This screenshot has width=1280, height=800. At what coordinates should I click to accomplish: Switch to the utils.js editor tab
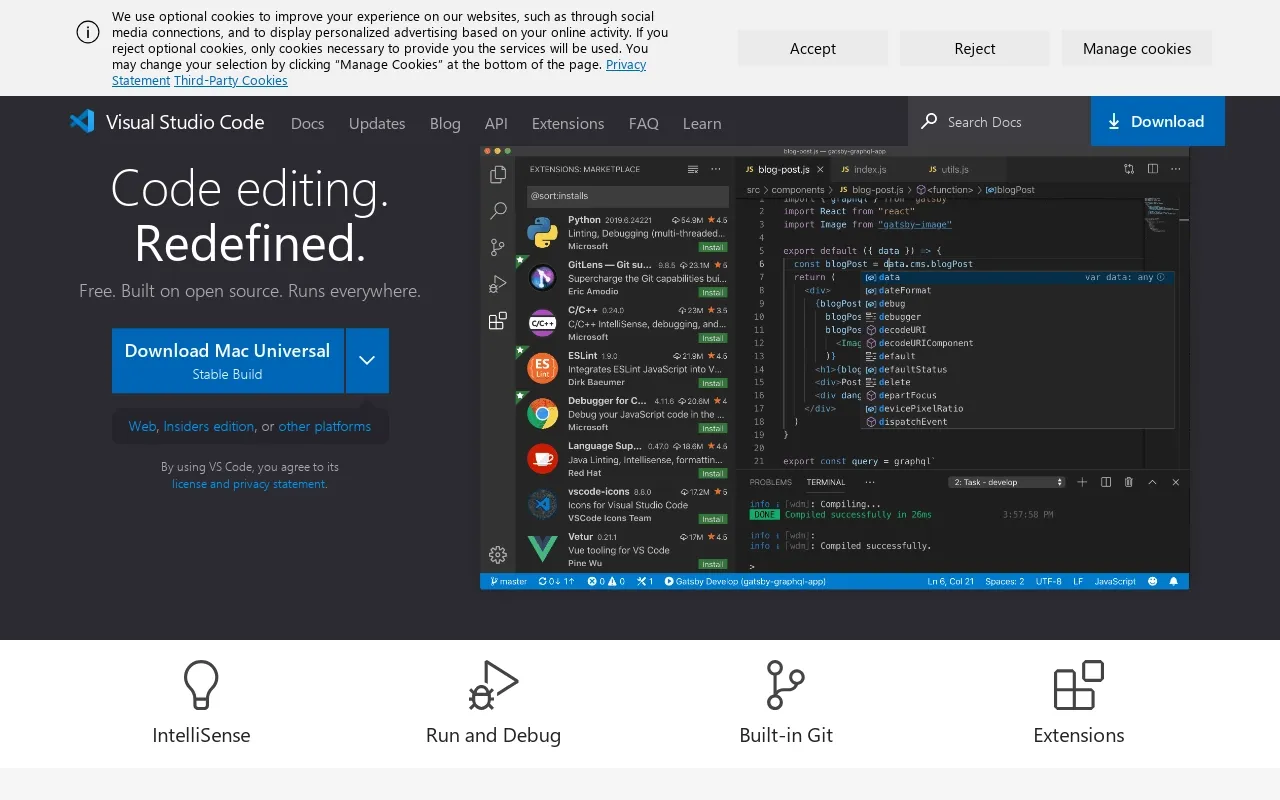coord(953,170)
